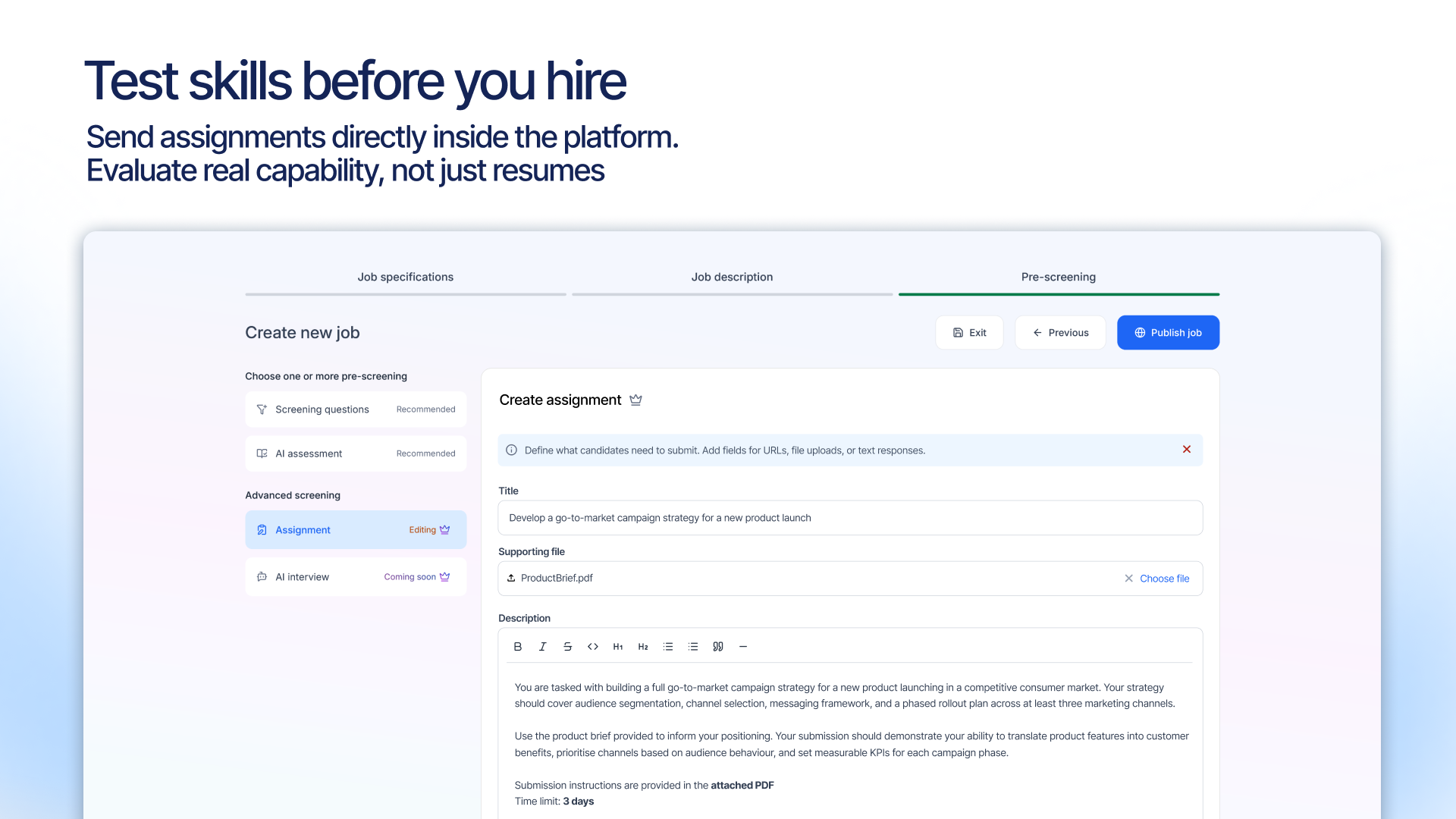
Task: Insert a bulleted list
Action: [668, 647]
